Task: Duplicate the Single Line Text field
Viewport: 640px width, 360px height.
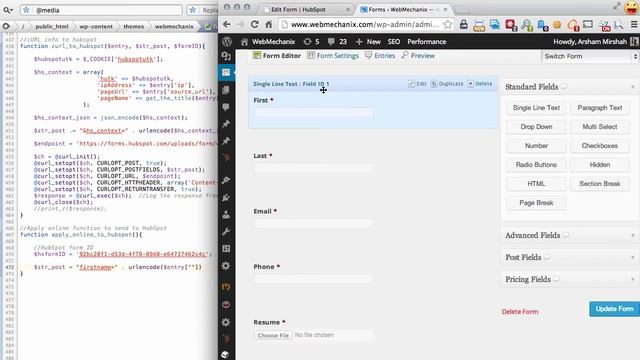Action: pyautogui.click(x=447, y=84)
